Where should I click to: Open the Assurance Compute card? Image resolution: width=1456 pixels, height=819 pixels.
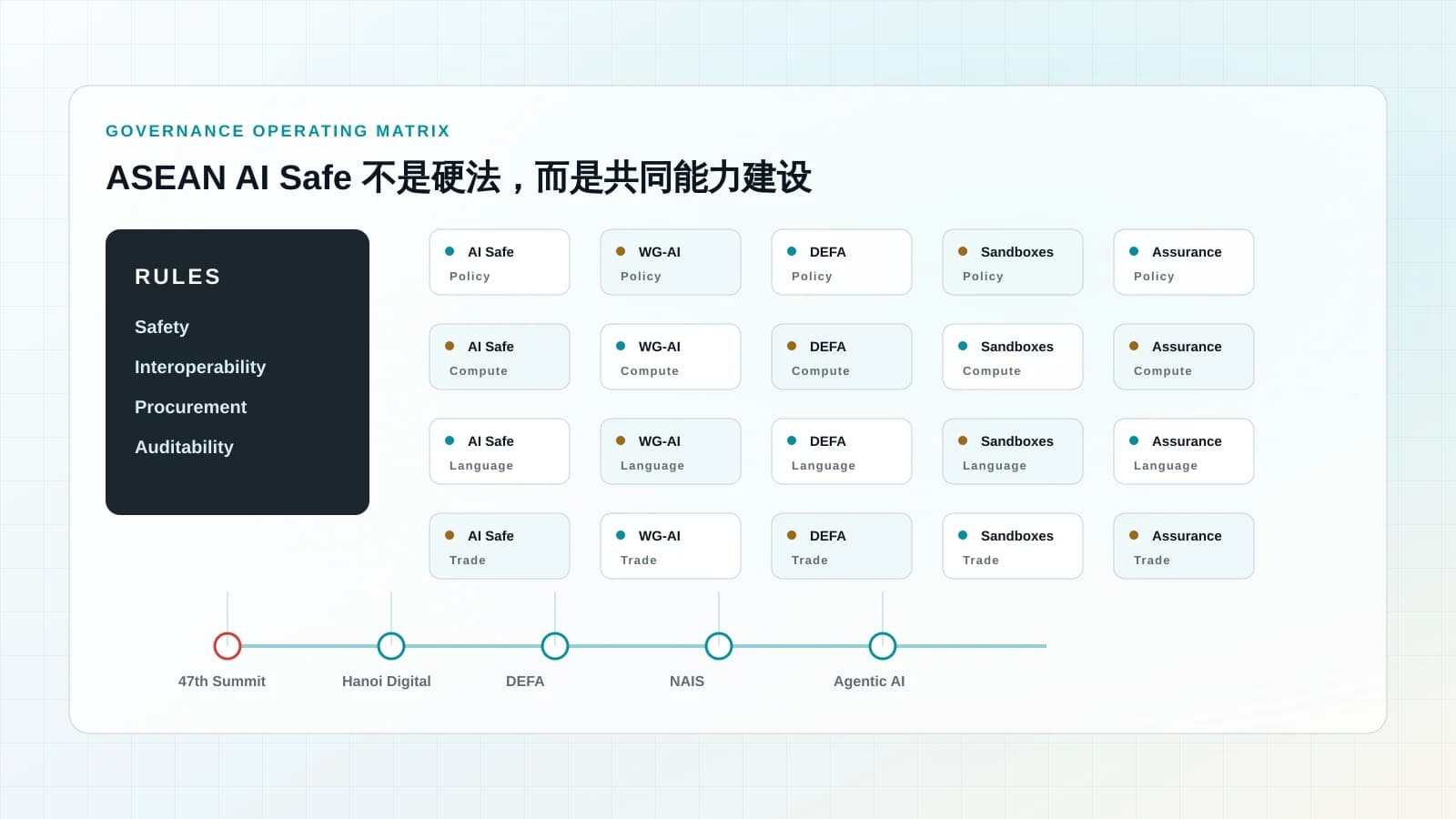[x=1184, y=357]
